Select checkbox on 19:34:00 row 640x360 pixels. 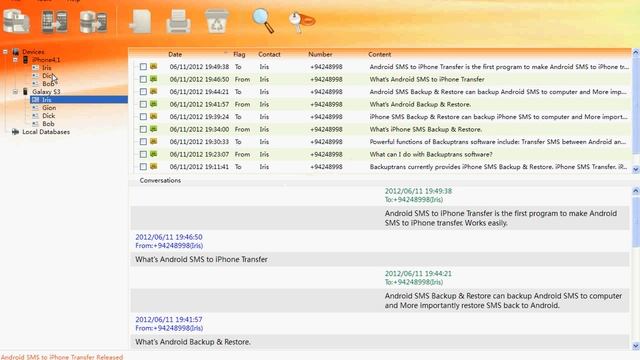pos(143,129)
